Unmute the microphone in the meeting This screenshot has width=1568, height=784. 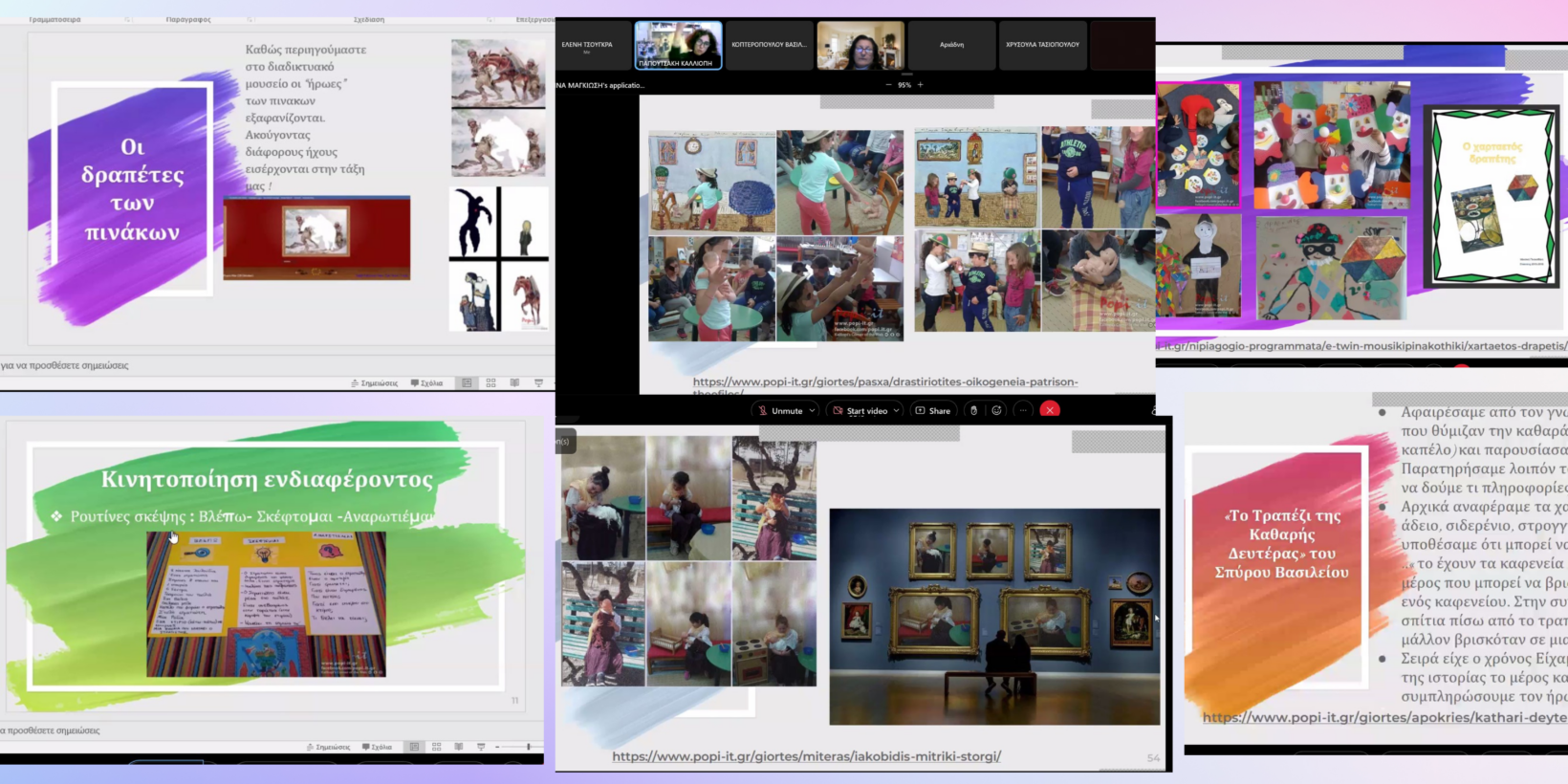781,411
